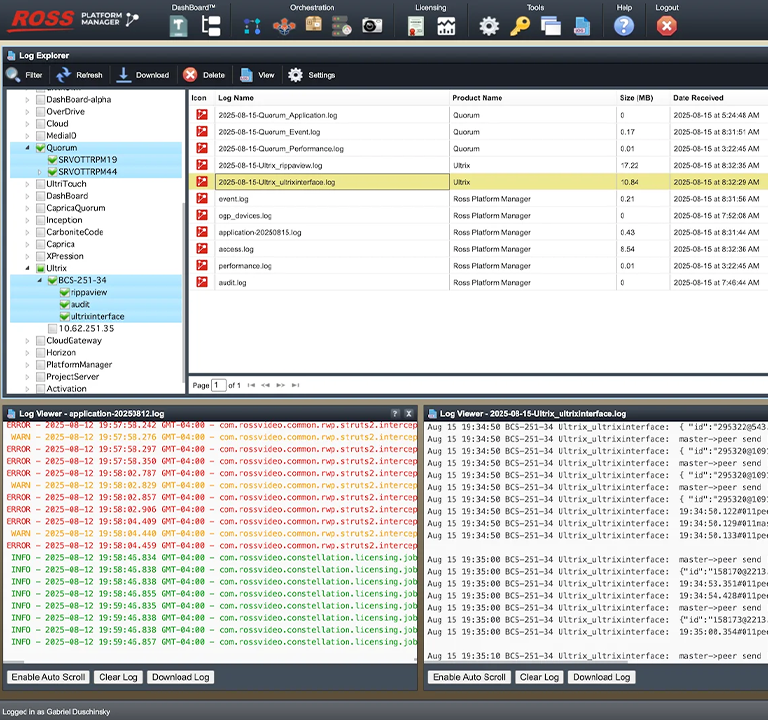Click the page number input field
The image size is (768, 720).
click(x=218, y=385)
